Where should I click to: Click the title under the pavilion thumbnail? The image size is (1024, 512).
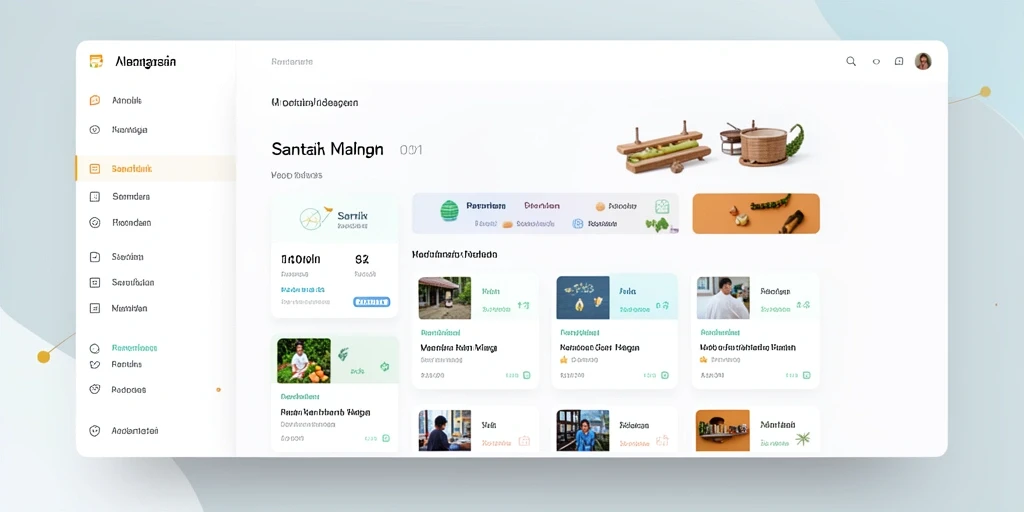[458, 348]
